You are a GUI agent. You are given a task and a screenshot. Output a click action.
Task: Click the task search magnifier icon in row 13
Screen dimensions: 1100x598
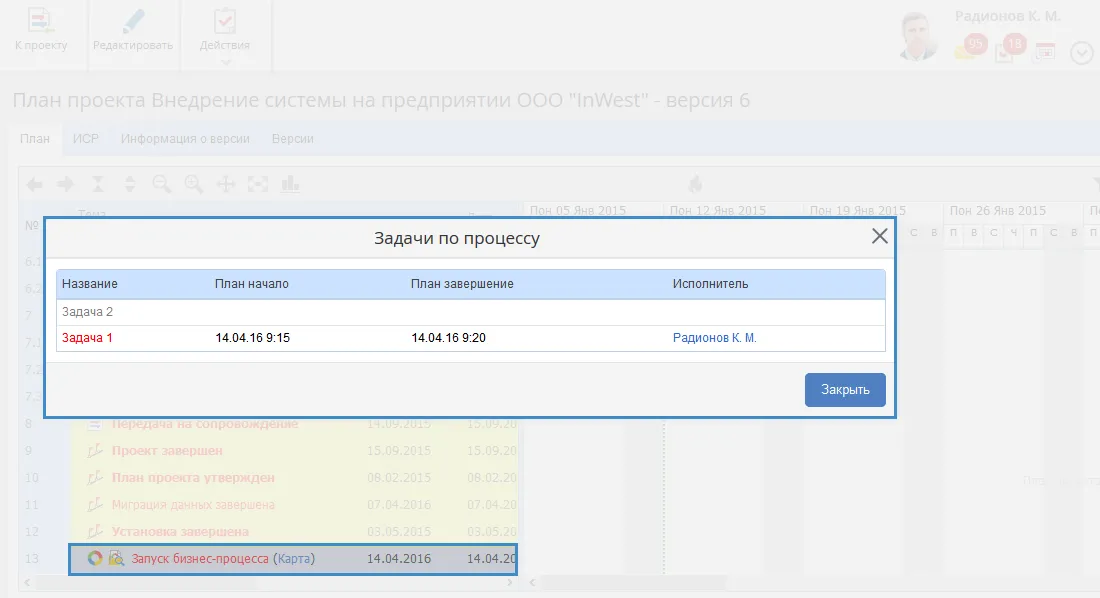pos(116,559)
